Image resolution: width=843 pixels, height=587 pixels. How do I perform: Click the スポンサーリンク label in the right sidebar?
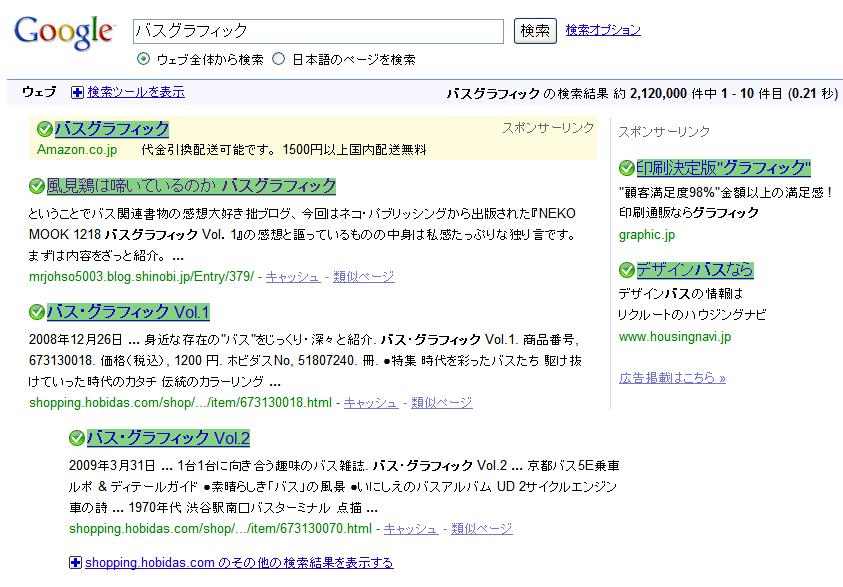point(664,131)
